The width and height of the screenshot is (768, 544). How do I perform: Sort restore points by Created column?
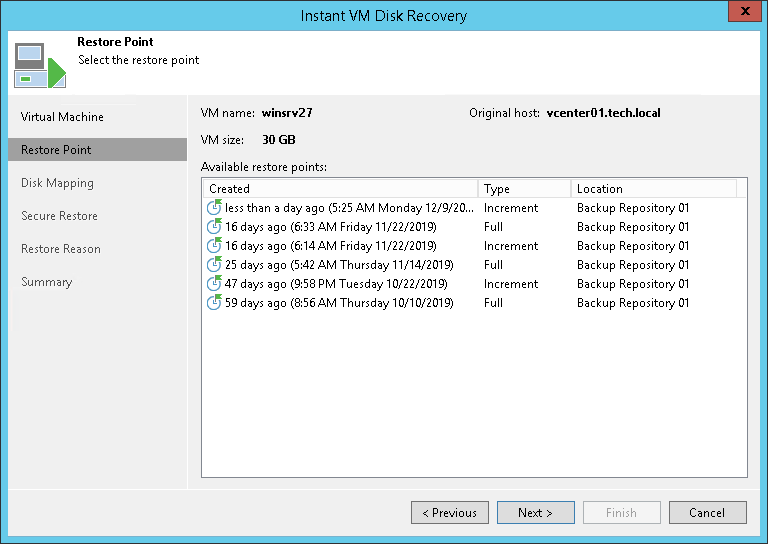point(340,189)
